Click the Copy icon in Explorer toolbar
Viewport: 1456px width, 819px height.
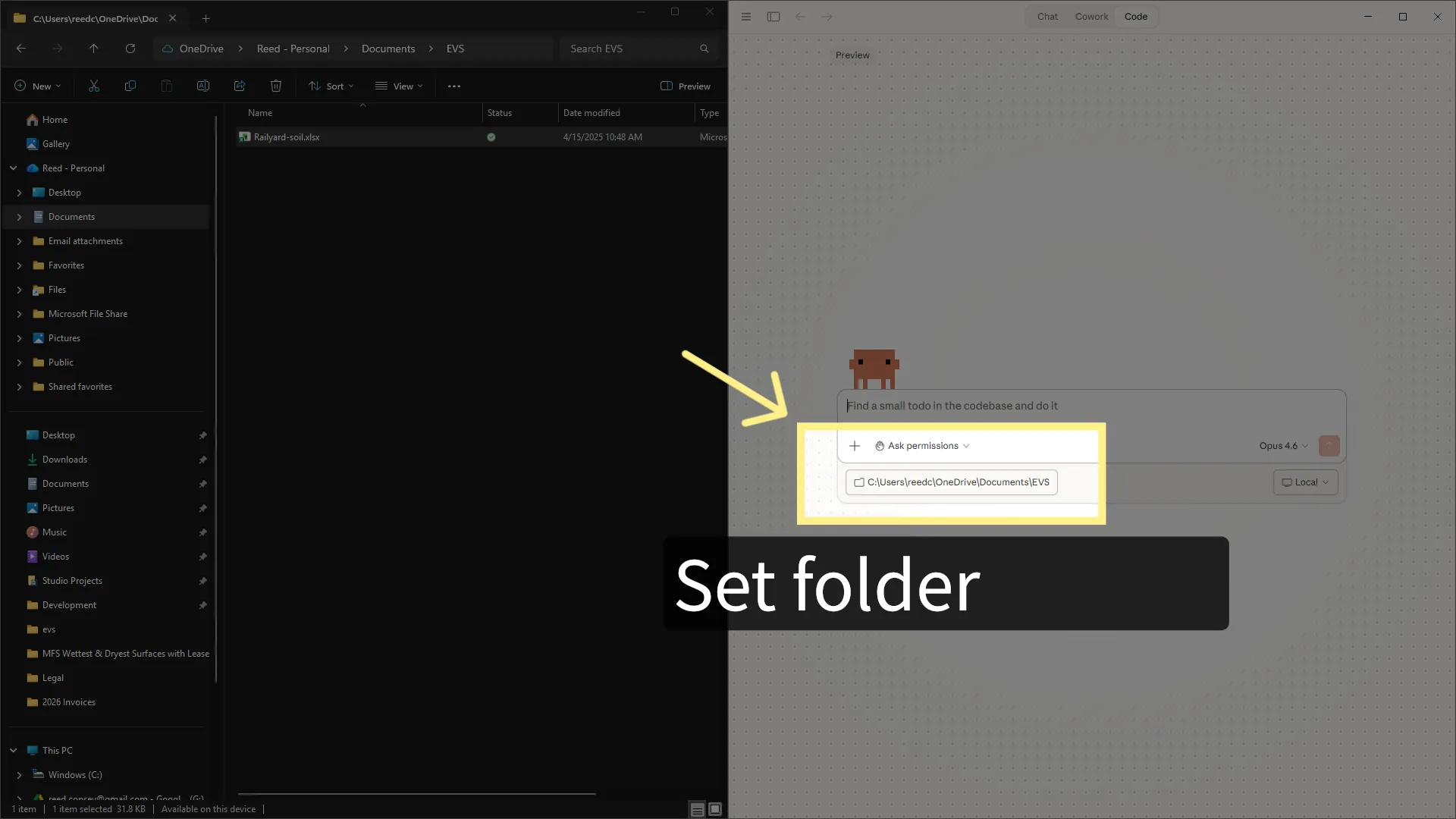pos(130,86)
